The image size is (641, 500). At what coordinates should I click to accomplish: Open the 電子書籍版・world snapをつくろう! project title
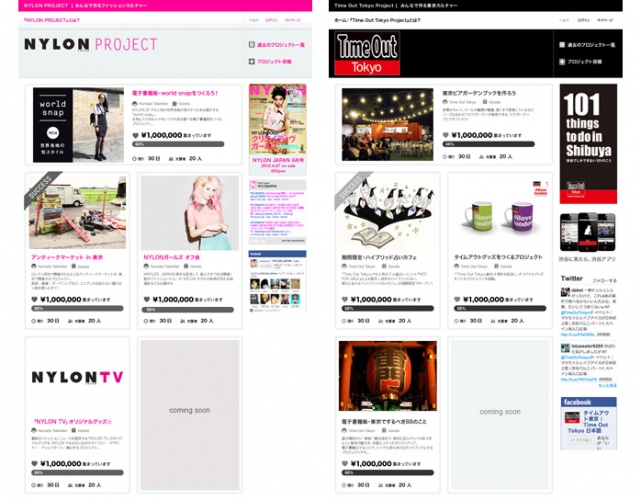(175, 93)
